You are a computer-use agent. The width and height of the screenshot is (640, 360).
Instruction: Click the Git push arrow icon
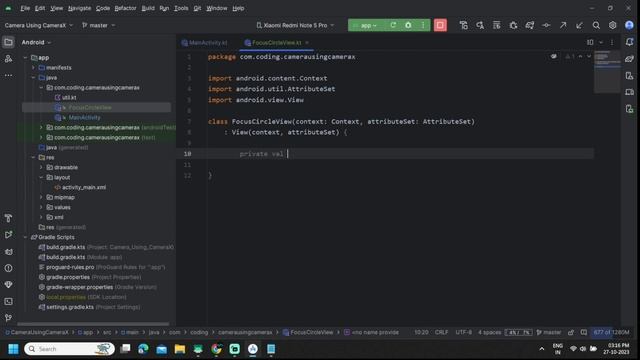563,25
